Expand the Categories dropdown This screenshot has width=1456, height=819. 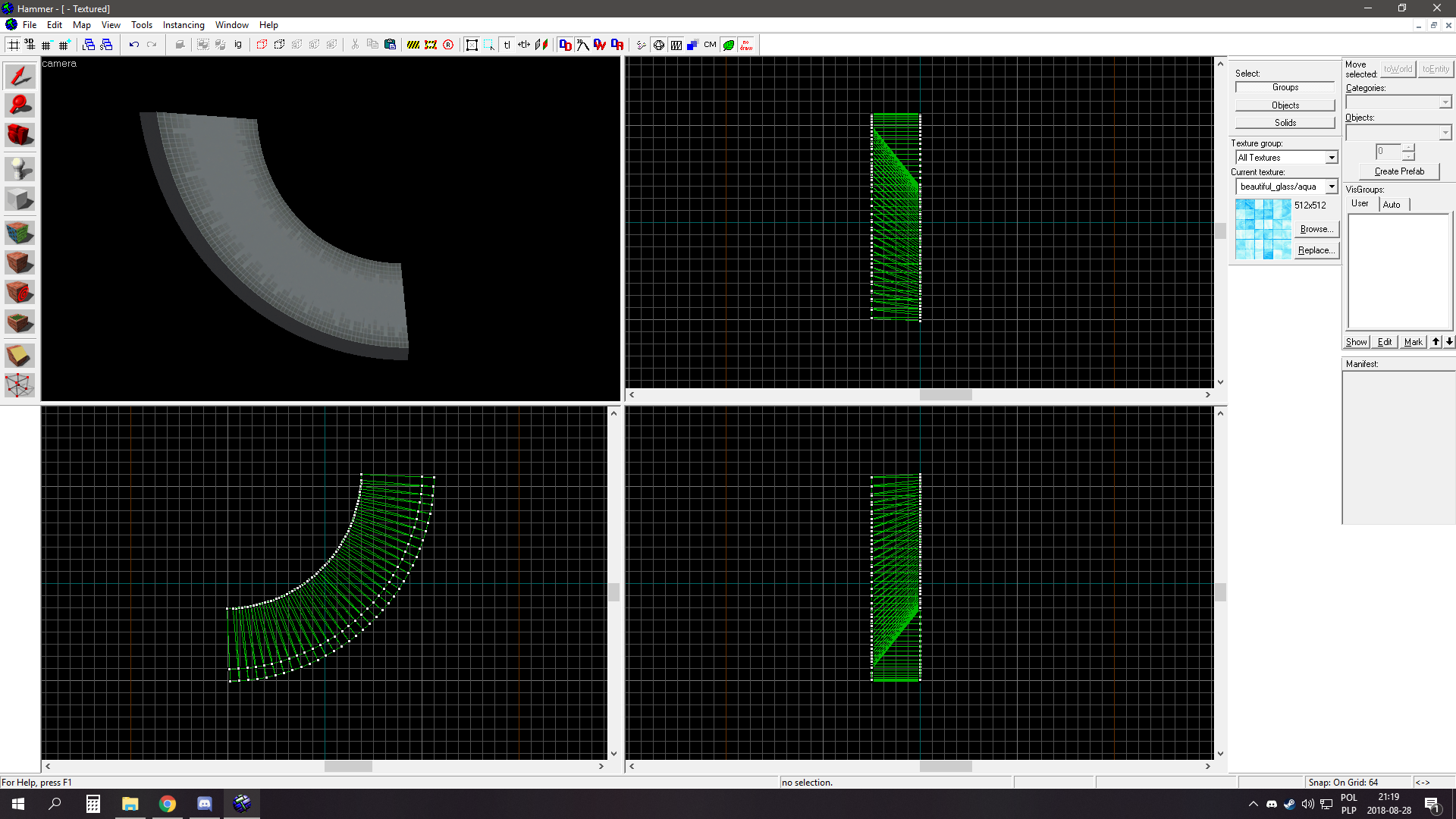(1444, 102)
